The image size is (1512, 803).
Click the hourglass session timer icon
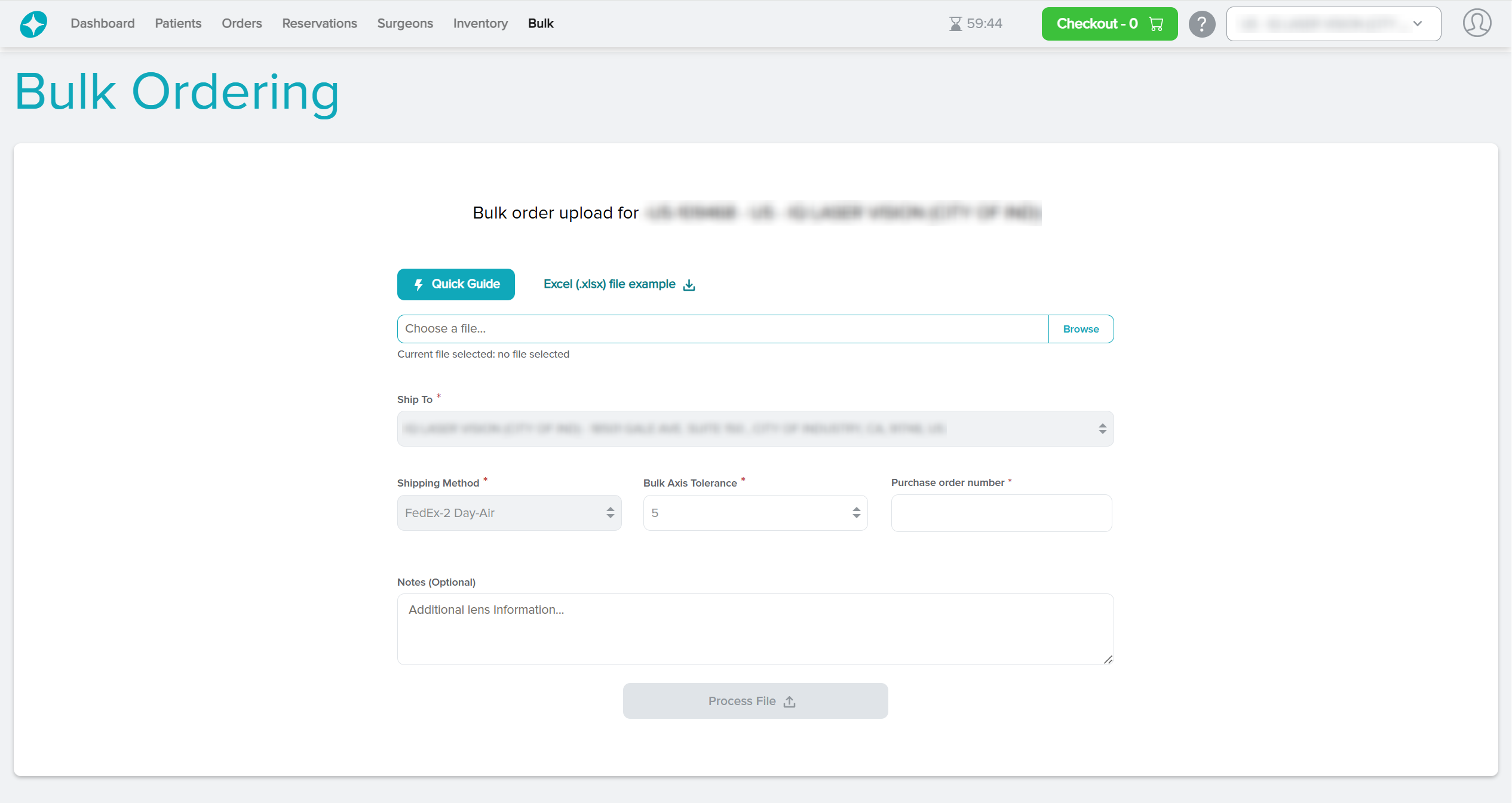[955, 24]
